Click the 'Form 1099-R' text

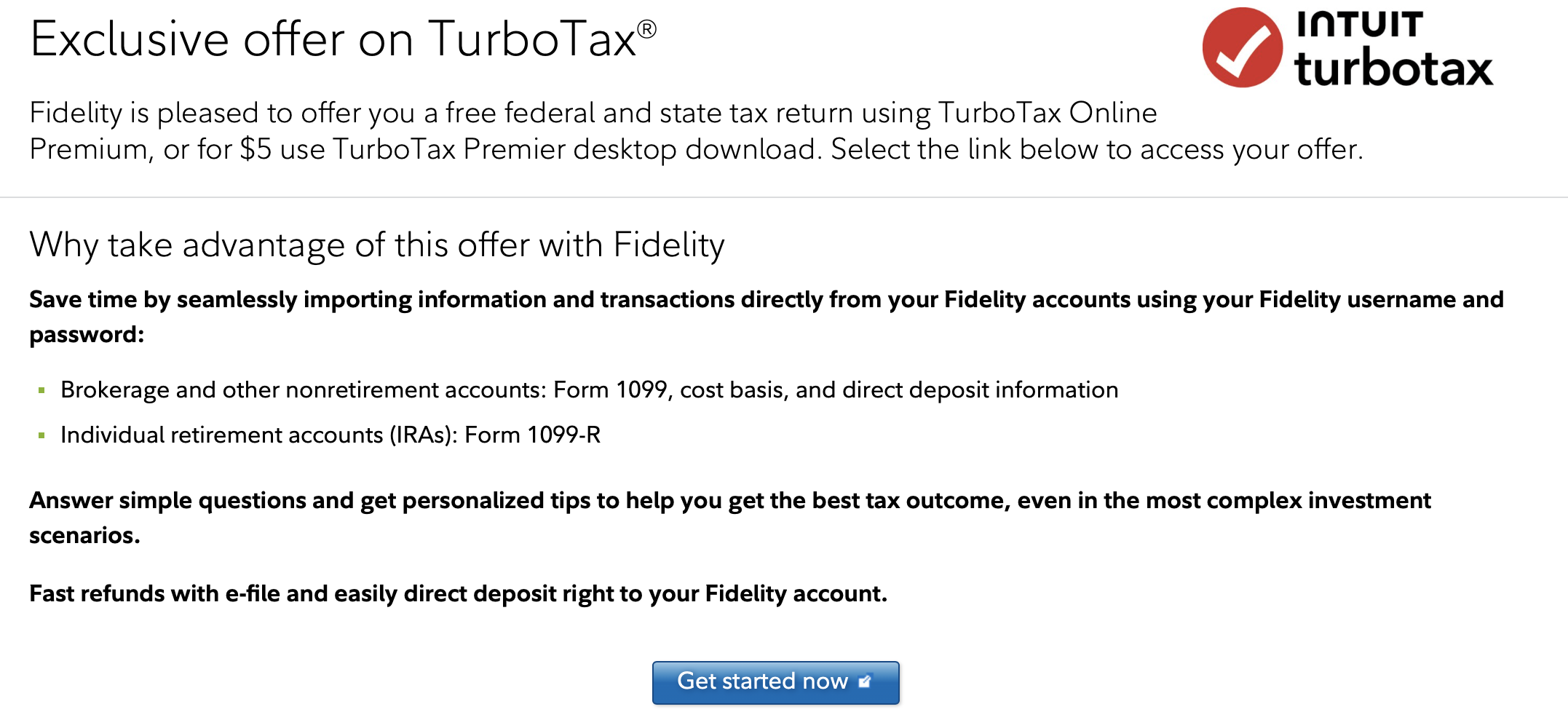533,435
